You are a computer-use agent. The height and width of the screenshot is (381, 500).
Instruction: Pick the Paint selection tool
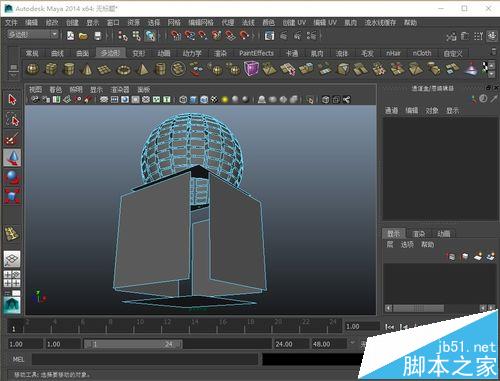click(12, 138)
